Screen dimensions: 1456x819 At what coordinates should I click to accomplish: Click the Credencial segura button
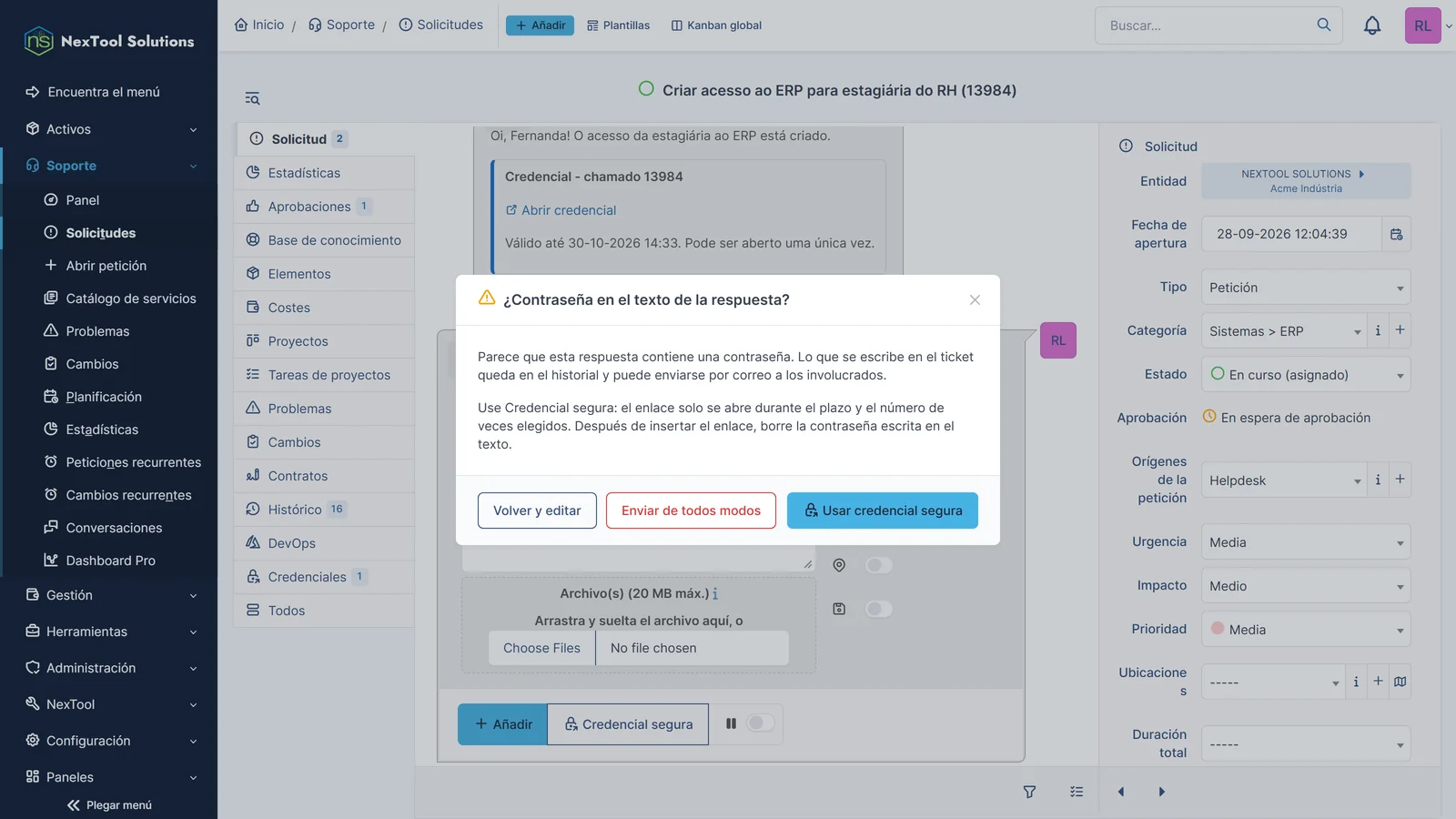[628, 724]
